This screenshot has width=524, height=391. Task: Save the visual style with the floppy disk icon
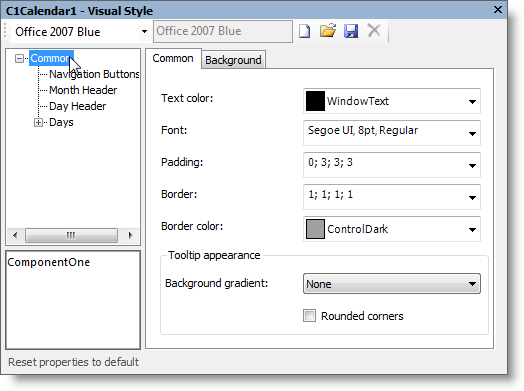point(351,31)
